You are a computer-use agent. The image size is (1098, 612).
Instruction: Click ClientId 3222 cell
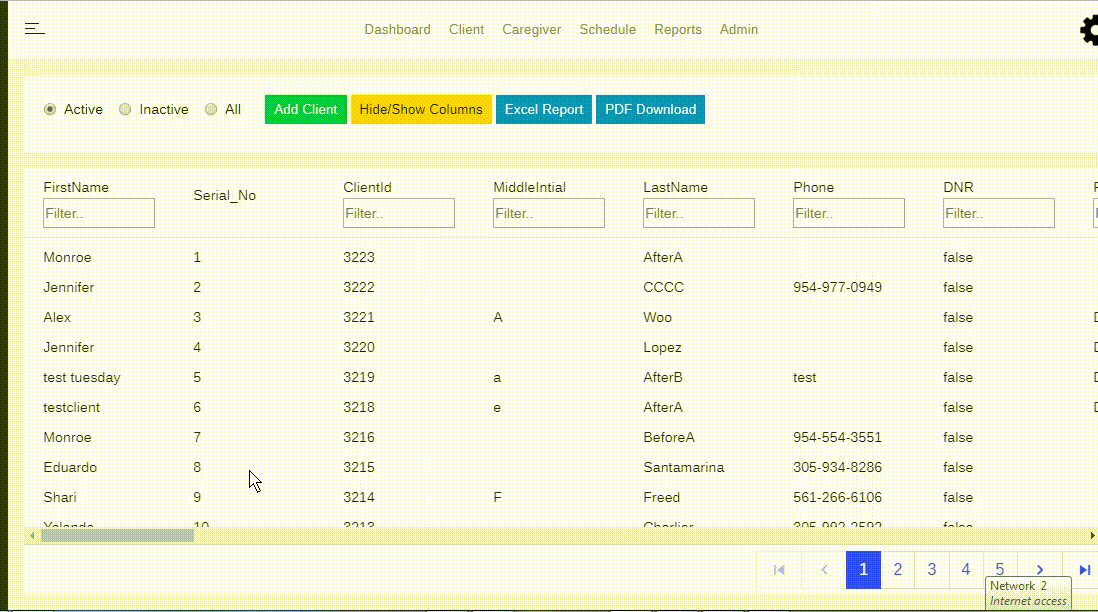(359, 287)
